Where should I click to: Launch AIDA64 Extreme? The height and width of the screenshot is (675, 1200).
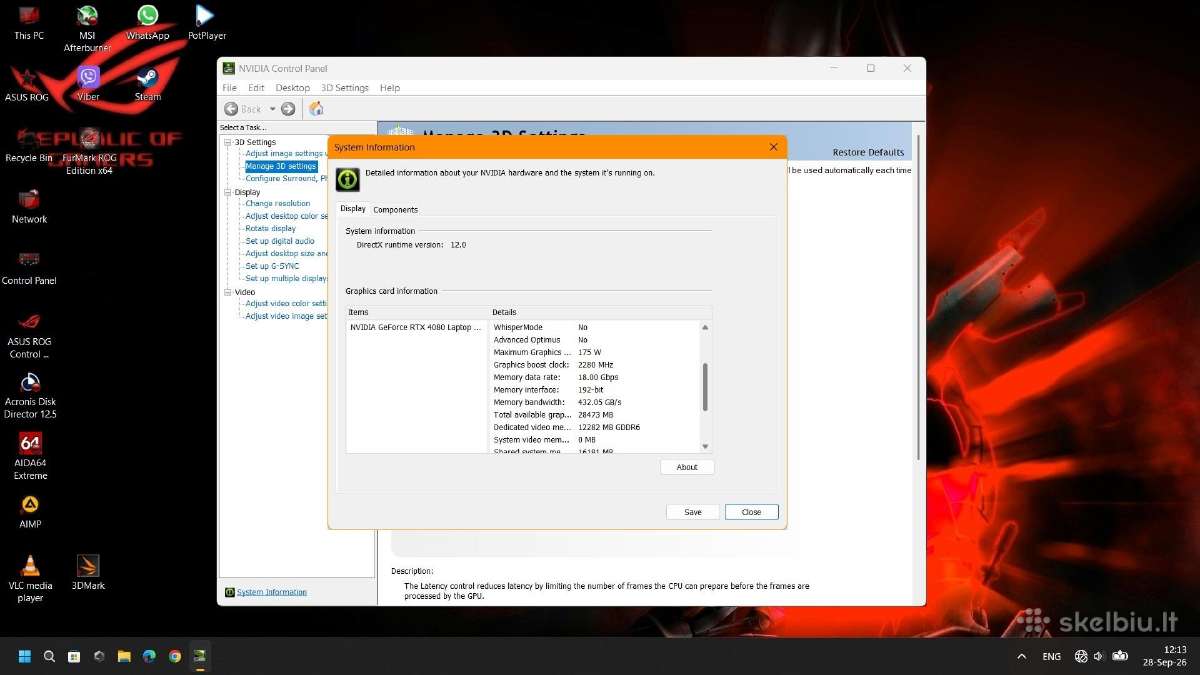click(30, 456)
